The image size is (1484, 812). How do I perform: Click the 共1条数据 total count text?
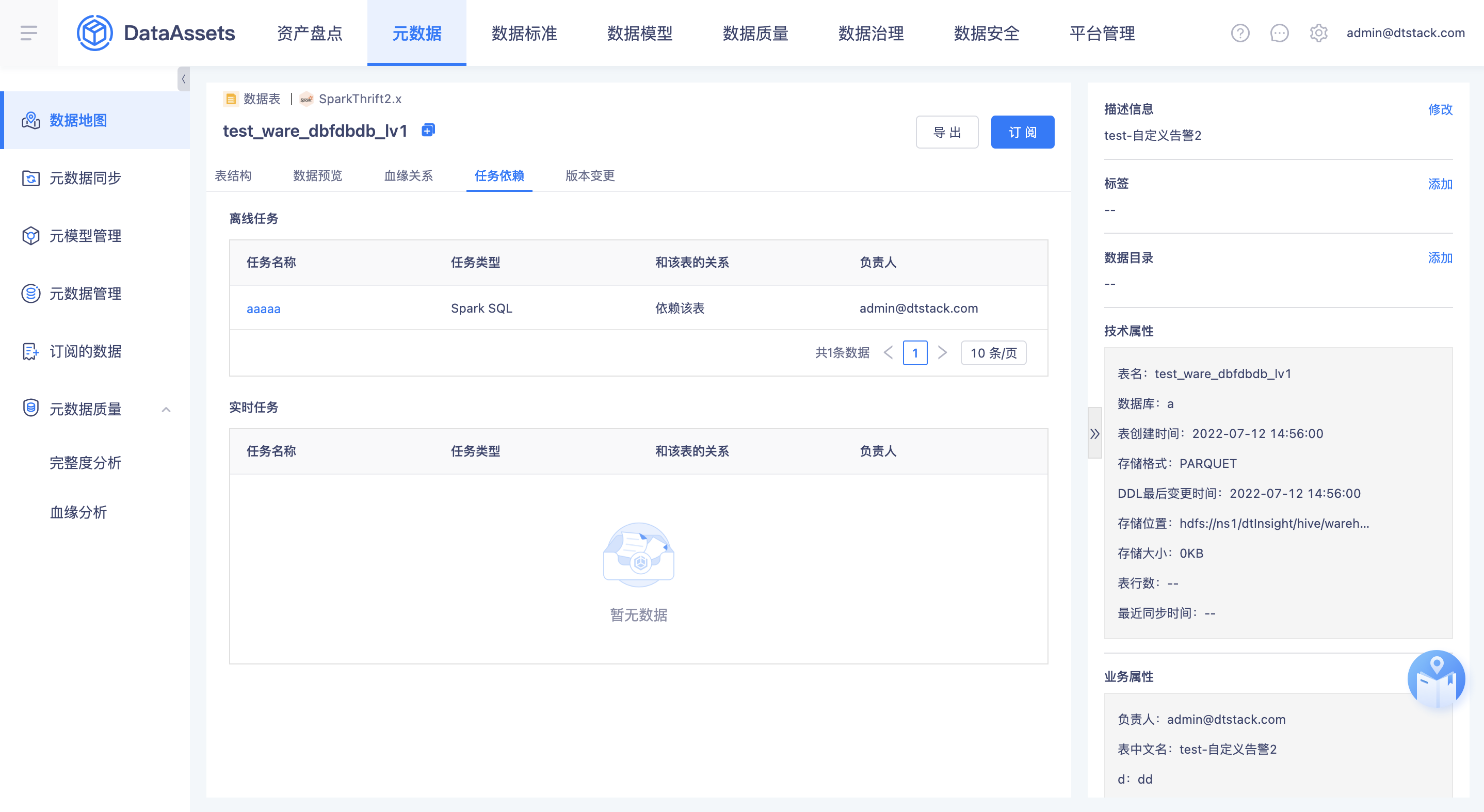842,352
